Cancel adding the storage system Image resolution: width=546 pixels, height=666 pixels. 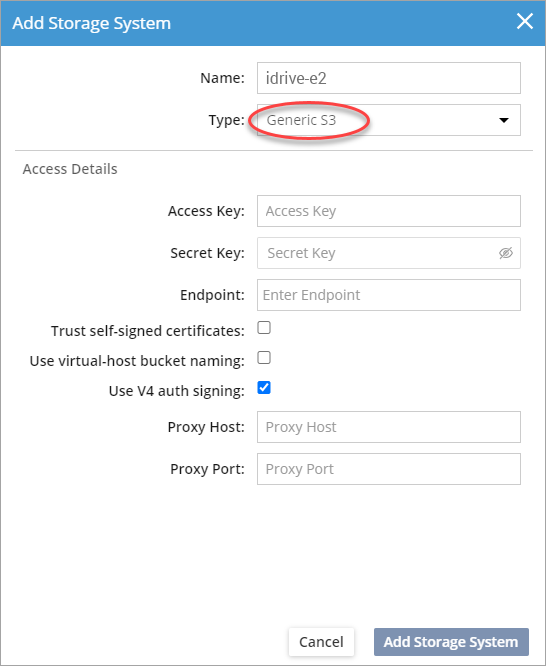click(x=321, y=642)
